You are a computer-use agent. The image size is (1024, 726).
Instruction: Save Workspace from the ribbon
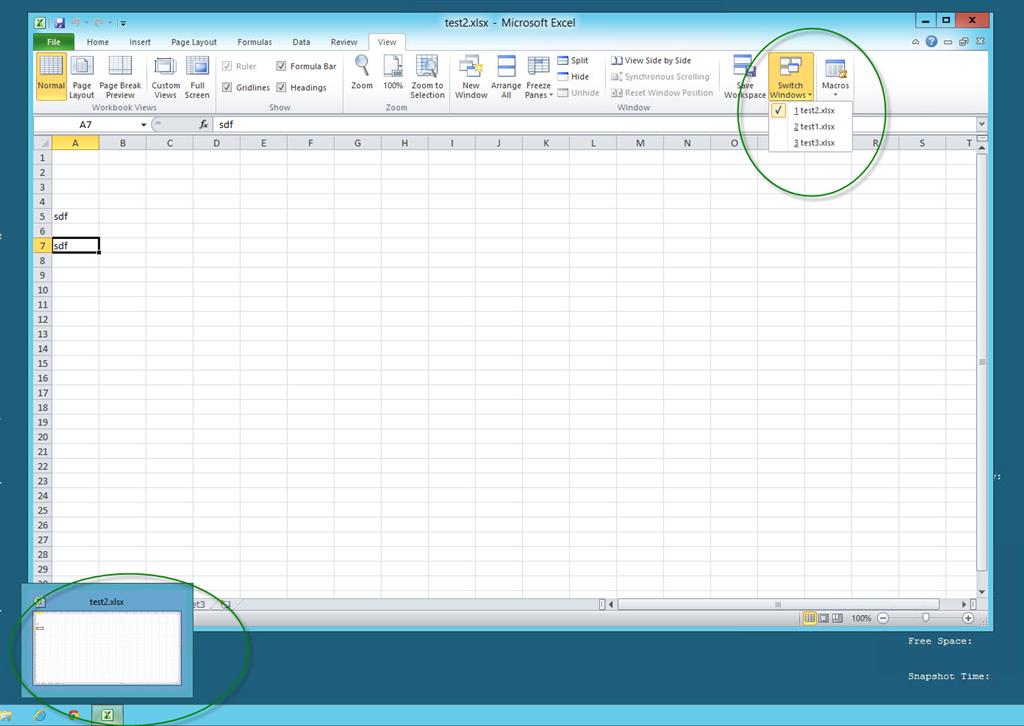744,76
